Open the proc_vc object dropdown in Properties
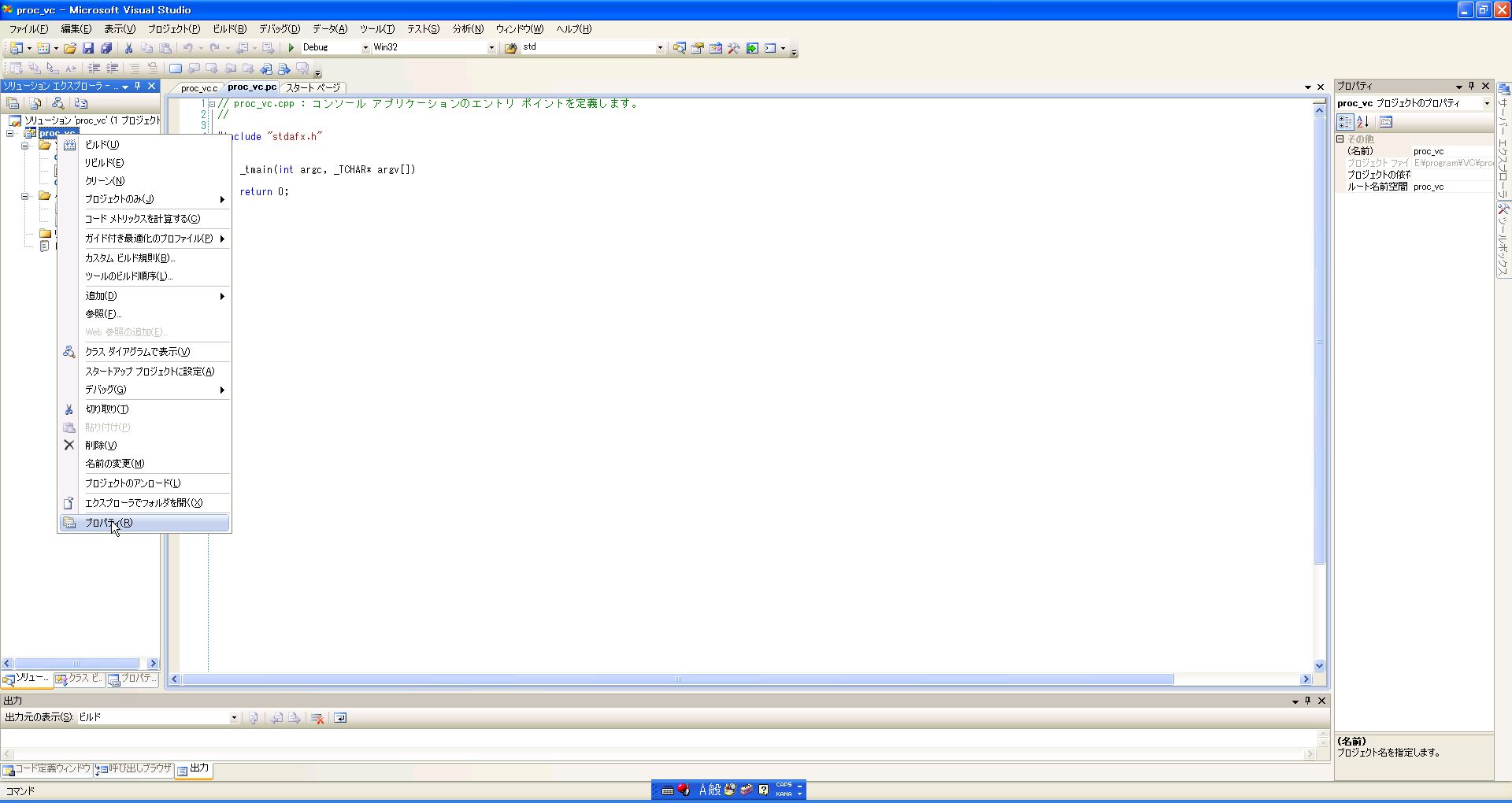The image size is (1512, 803). 1487,103
